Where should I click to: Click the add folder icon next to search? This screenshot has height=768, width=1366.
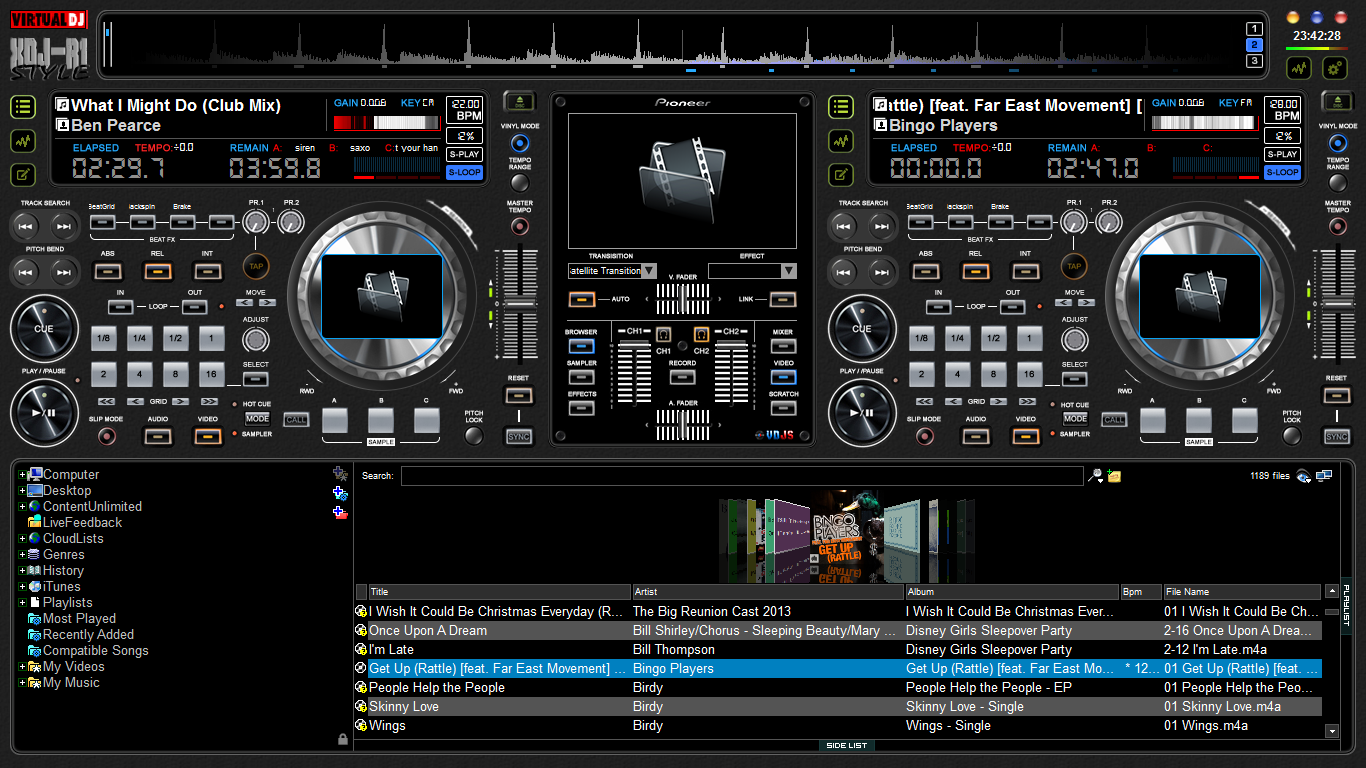(1114, 476)
